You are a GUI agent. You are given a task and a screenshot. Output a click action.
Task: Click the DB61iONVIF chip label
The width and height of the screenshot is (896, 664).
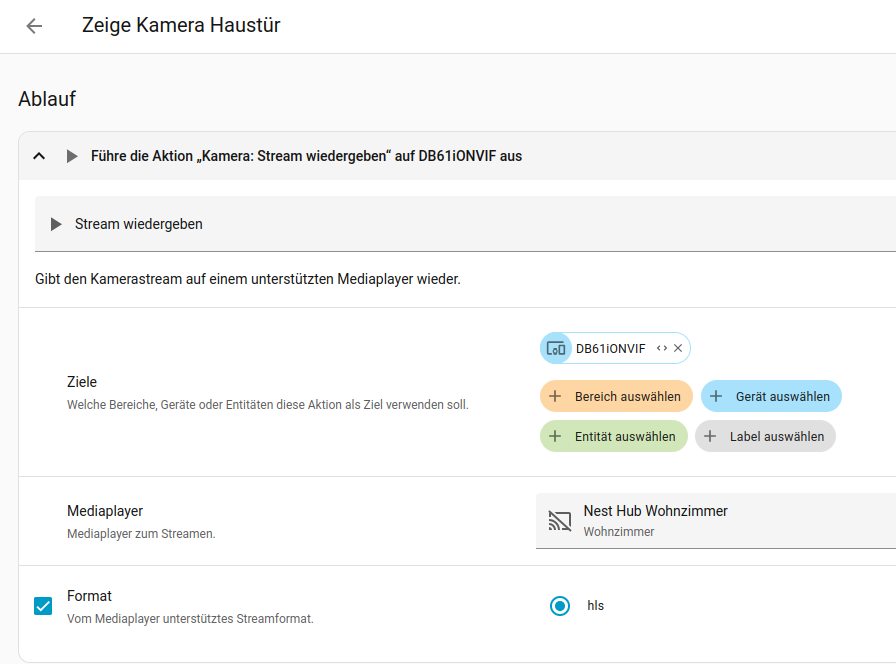pos(610,348)
